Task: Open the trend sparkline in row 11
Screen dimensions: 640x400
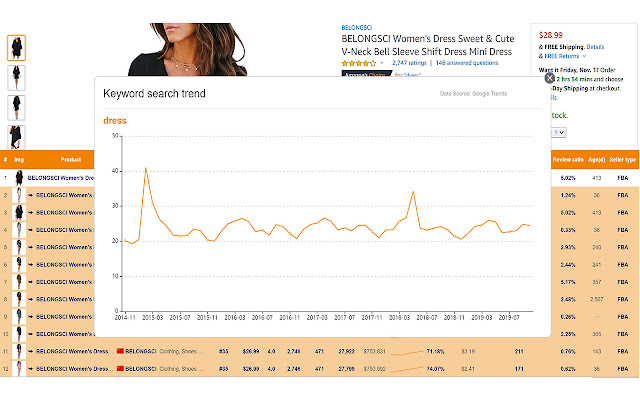Action: pos(407,352)
